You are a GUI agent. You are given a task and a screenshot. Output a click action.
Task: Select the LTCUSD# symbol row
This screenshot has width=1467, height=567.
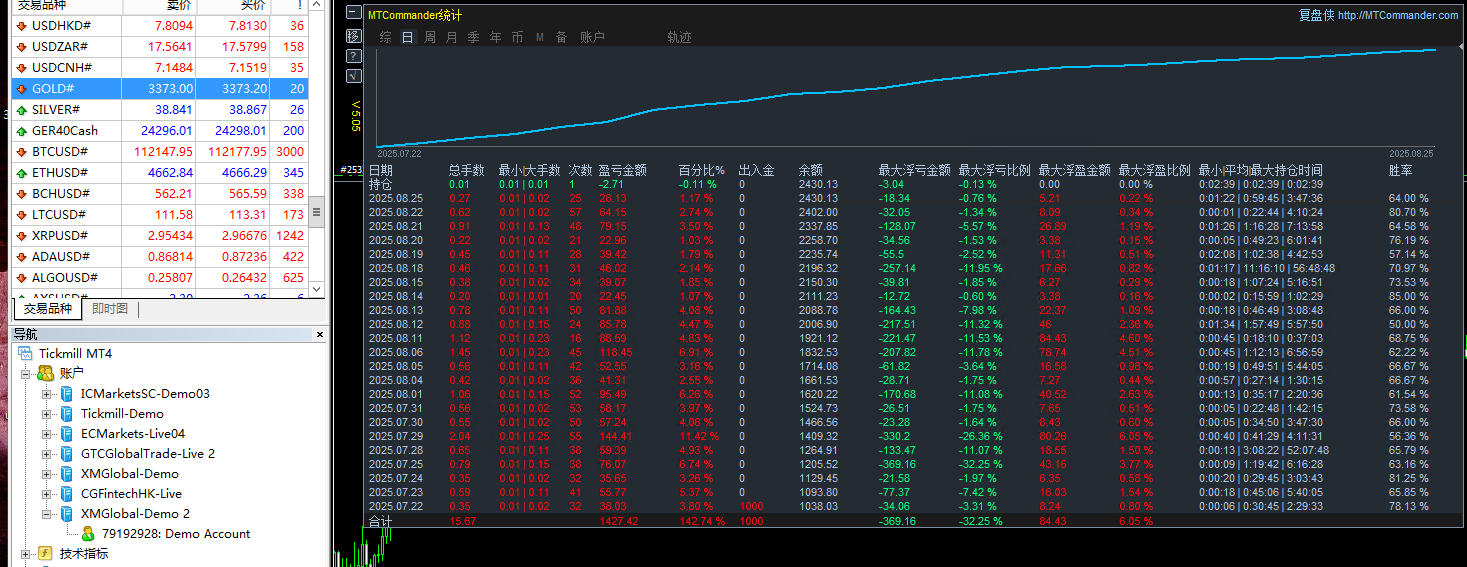tap(160, 215)
